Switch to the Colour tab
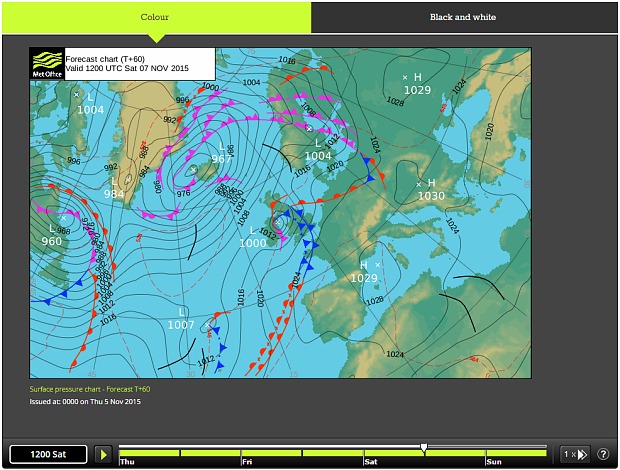Viewport: 620px width, 470px height. (155, 17)
